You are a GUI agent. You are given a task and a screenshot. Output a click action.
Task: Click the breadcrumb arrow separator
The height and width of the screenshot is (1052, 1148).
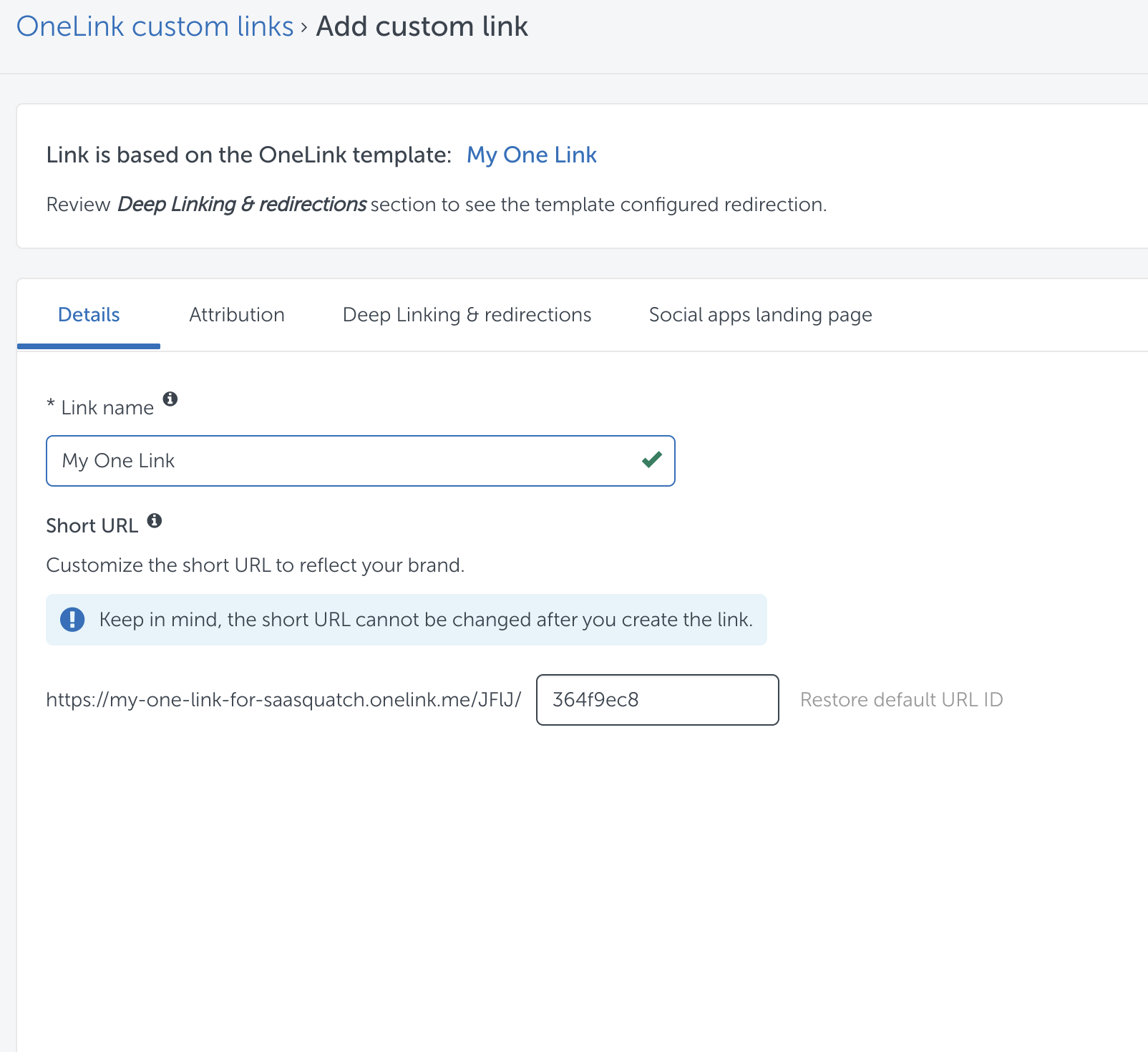click(304, 27)
